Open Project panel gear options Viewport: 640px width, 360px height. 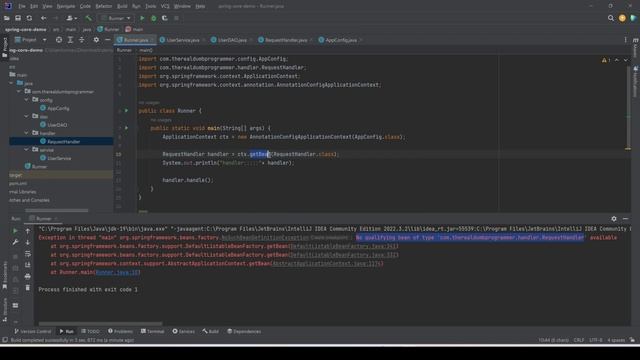pos(96,40)
